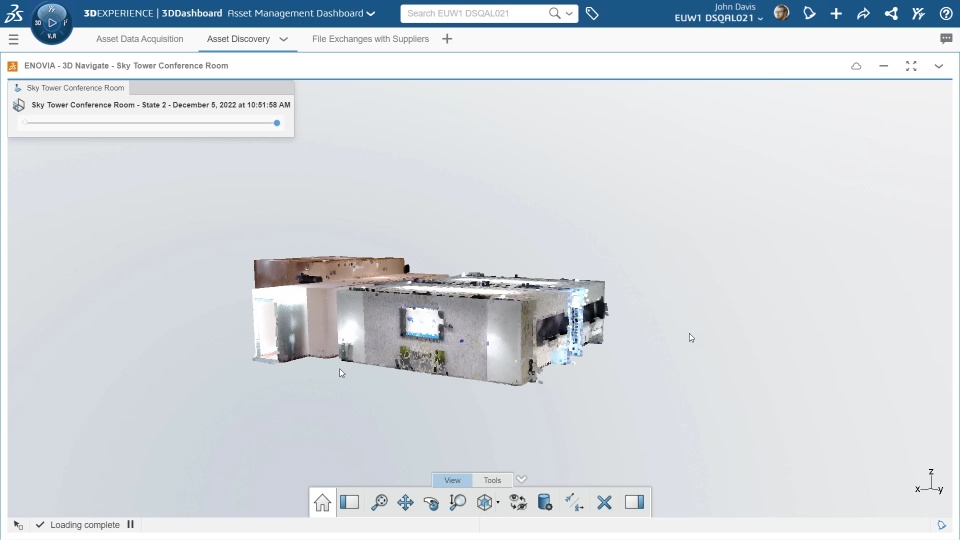Click the Loading complete status text
The height and width of the screenshot is (540, 960).
coord(85,525)
